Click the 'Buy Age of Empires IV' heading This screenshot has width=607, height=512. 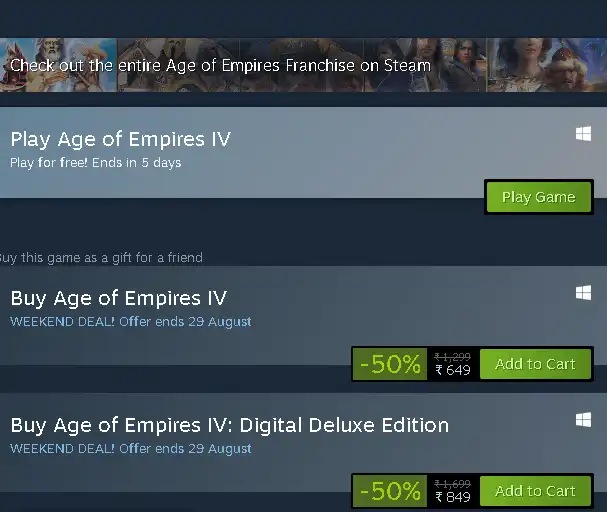point(118,298)
